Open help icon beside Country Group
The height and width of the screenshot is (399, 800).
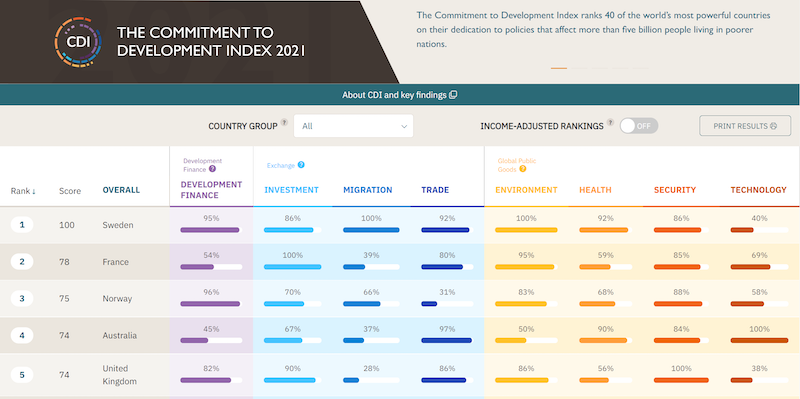pos(284,122)
